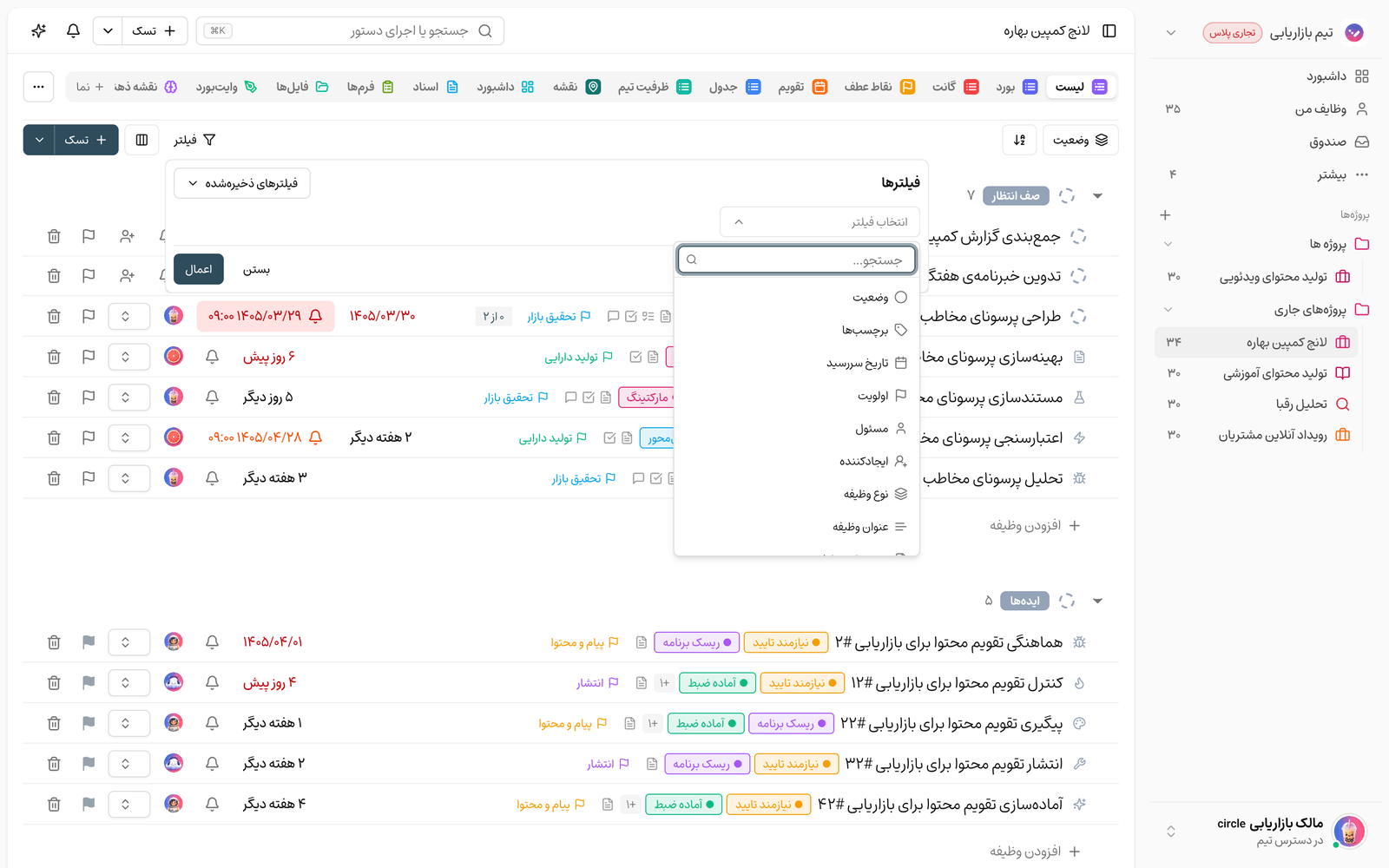Click the AI sparkle icon in top bar

click(38, 31)
